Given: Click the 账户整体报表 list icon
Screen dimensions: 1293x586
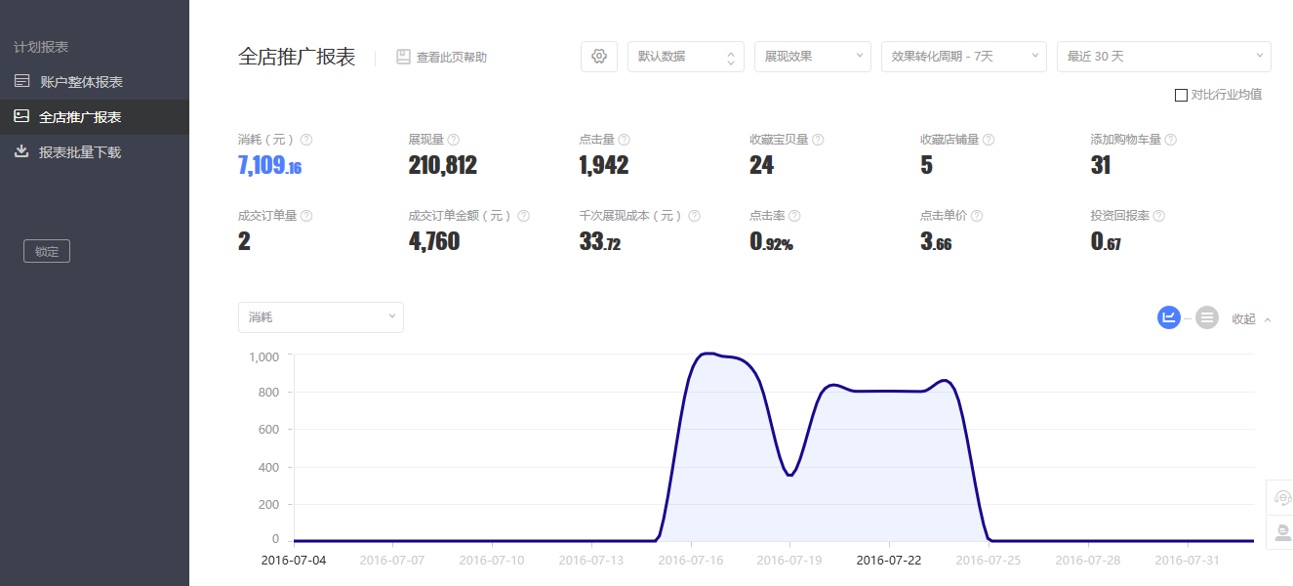Looking at the screenshot, I should (21, 81).
